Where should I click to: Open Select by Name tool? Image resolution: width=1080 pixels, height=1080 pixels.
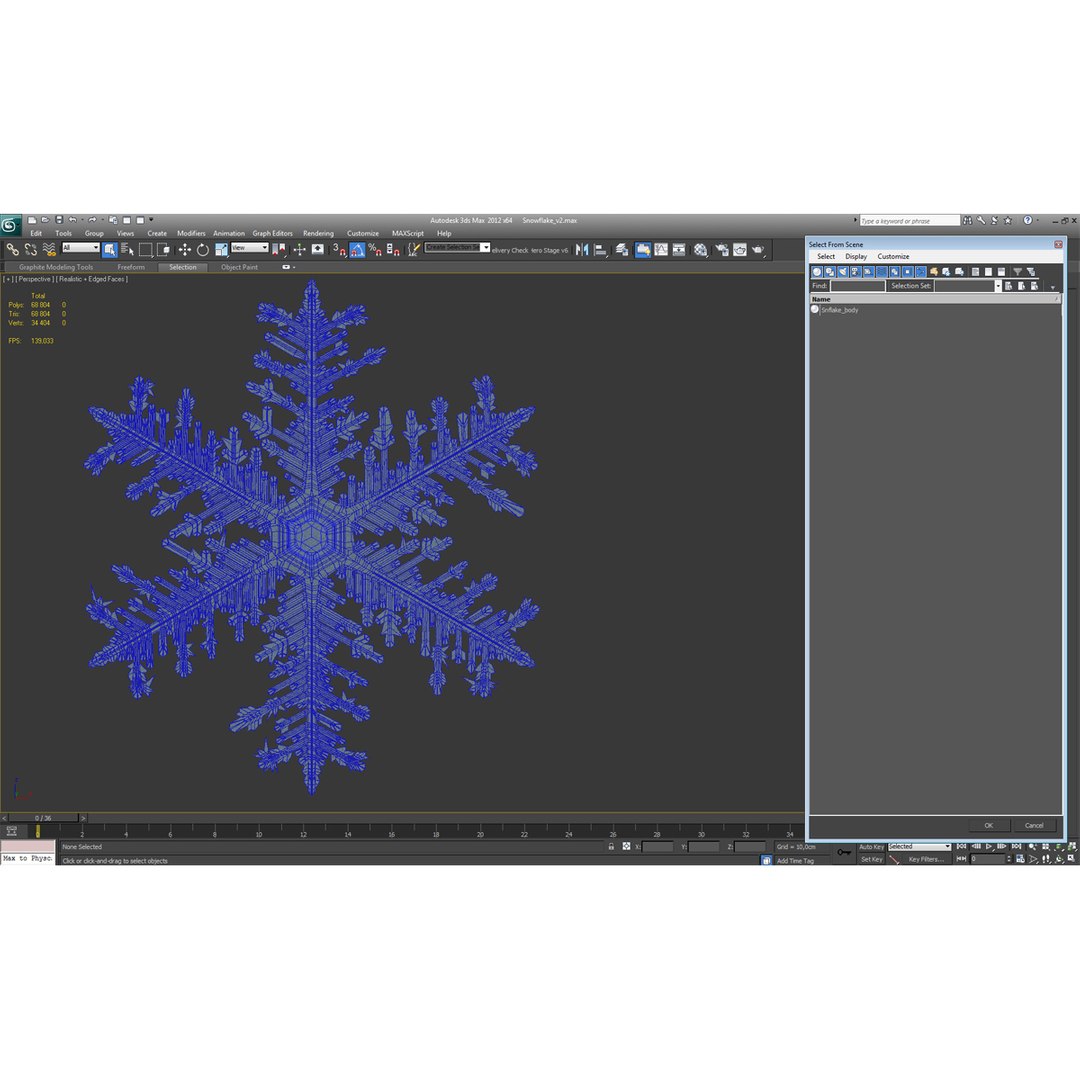tap(127, 249)
